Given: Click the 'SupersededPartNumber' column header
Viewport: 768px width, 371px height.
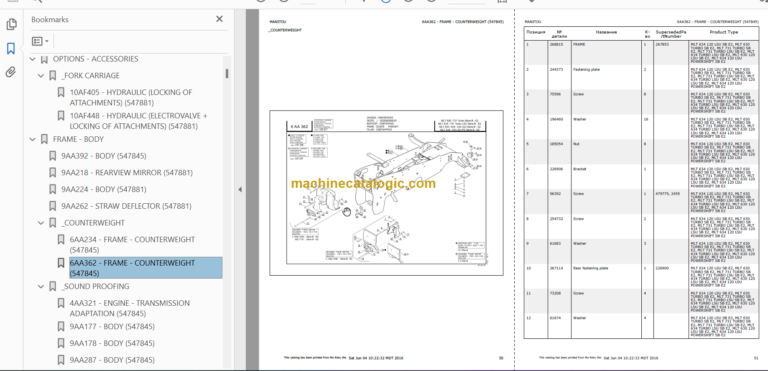Looking at the screenshot, I should click(x=670, y=34).
